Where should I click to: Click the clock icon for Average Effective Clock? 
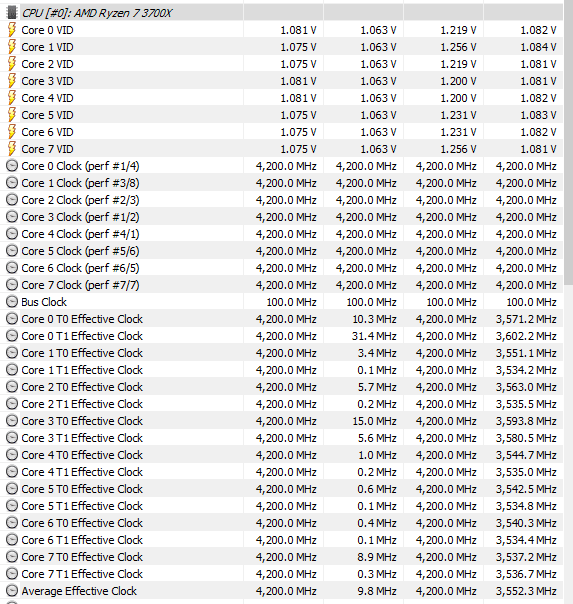point(12,590)
